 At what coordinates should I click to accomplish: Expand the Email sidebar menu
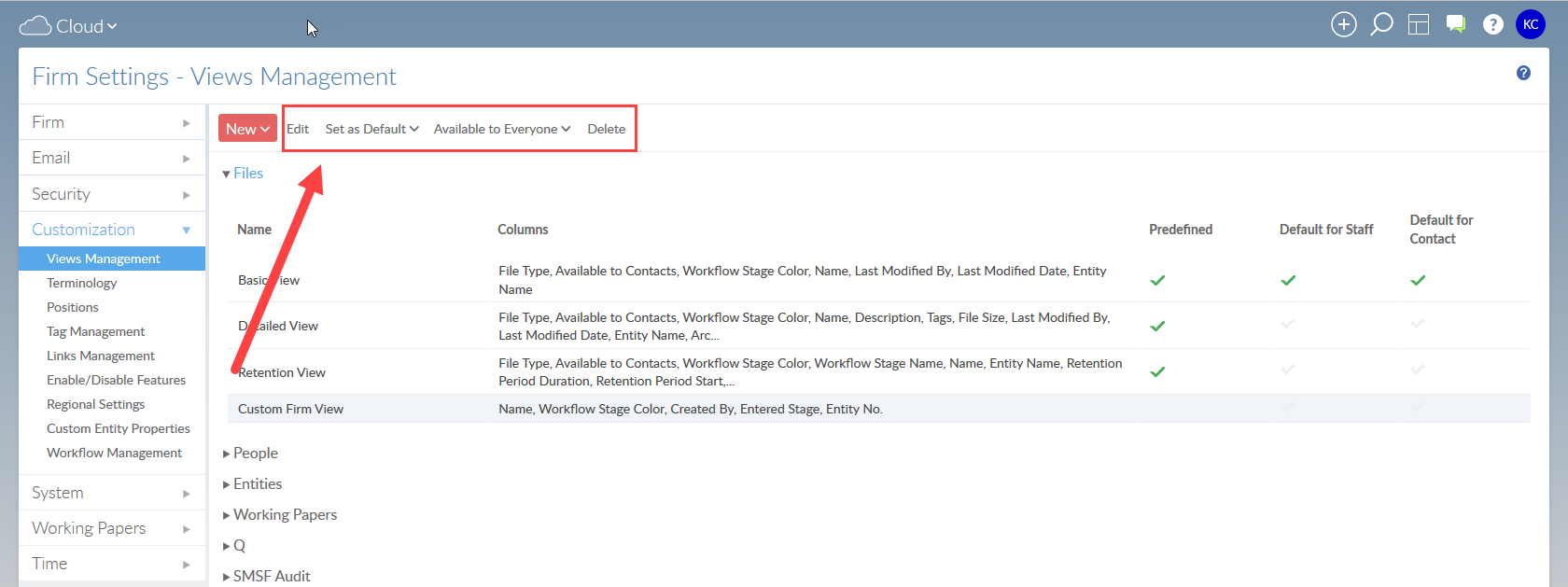[x=112, y=158]
